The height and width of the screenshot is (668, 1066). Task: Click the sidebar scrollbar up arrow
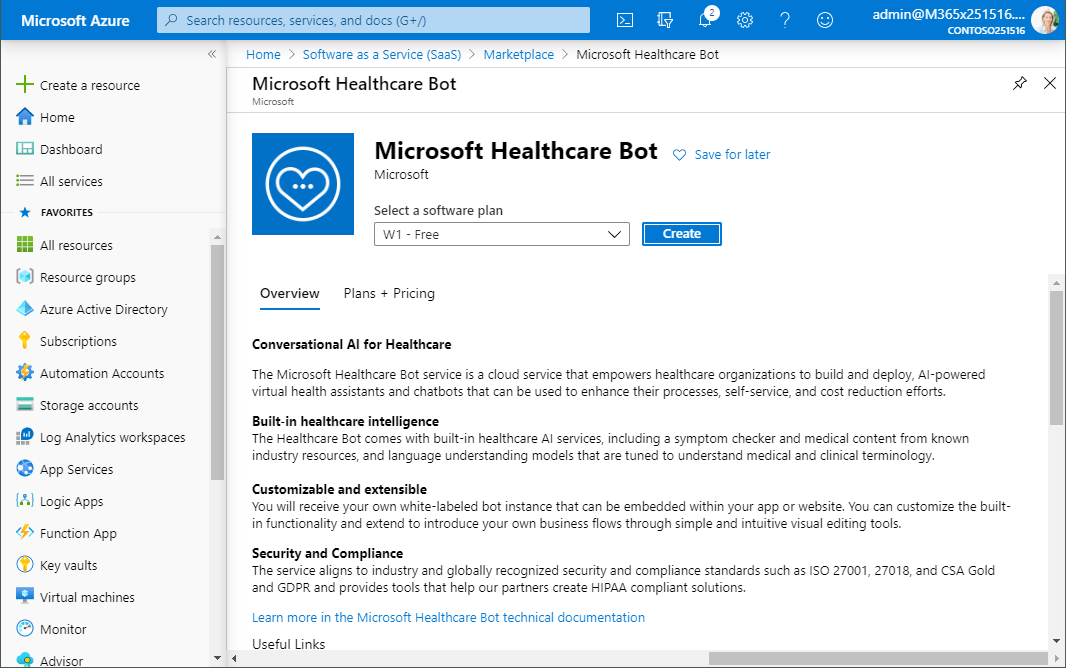coord(218,237)
